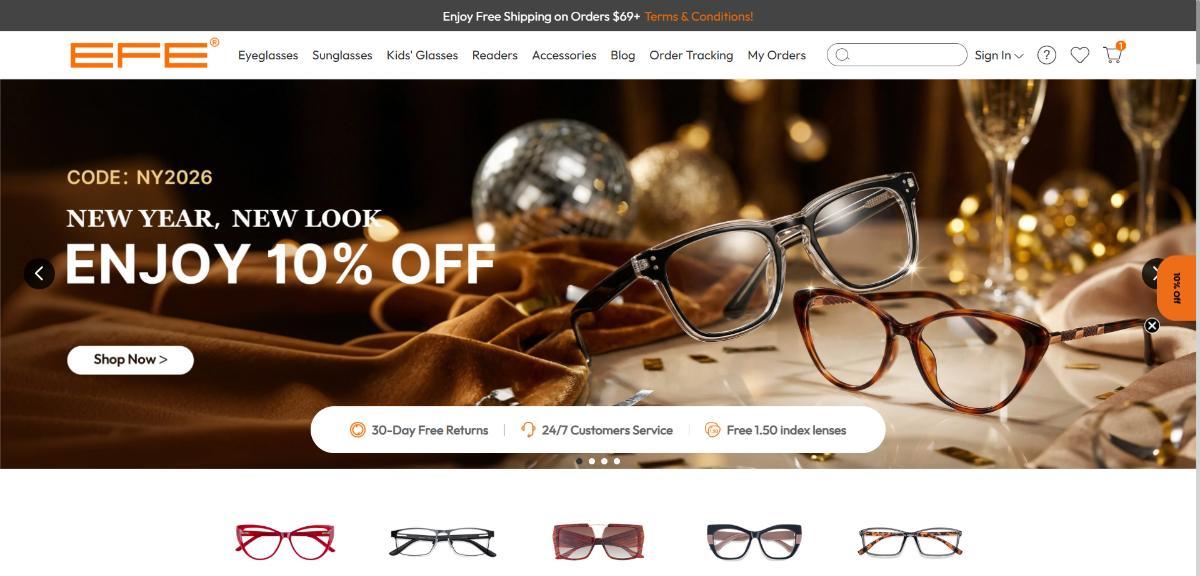Image resolution: width=1200 pixels, height=576 pixels.
Task: Open help via question mark icon
Action: click(x=1047, y=55)
